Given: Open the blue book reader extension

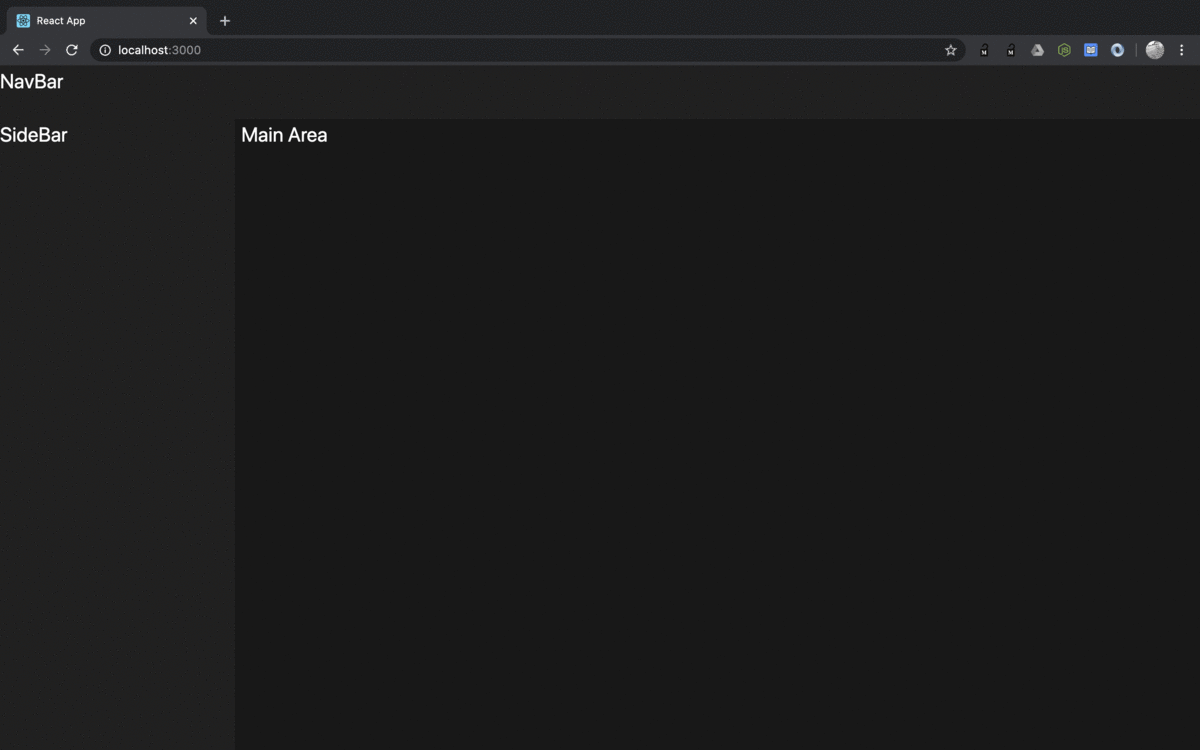Looking at the screenshot, I should 1091,50.
